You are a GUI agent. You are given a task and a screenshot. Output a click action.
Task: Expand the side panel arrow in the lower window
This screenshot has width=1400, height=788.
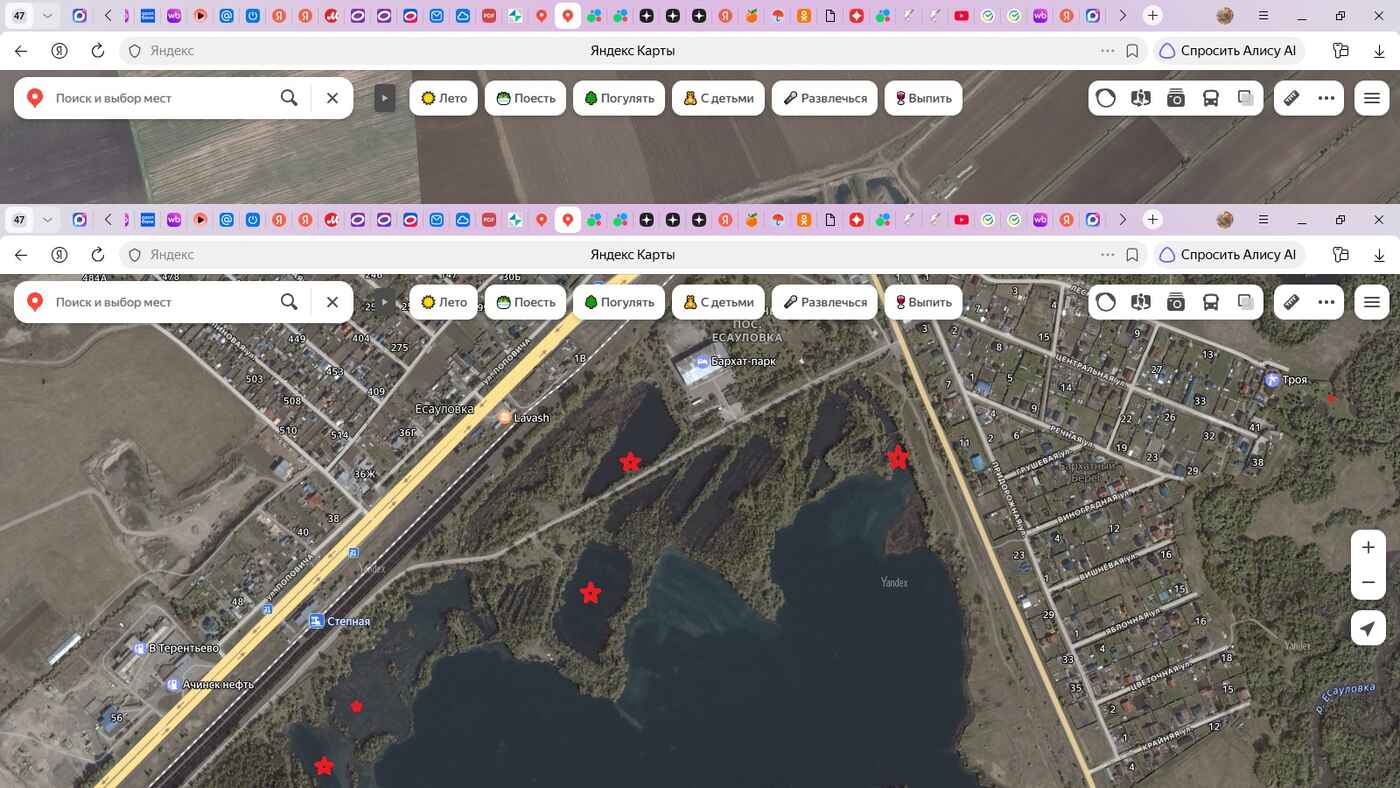[385, 302]
